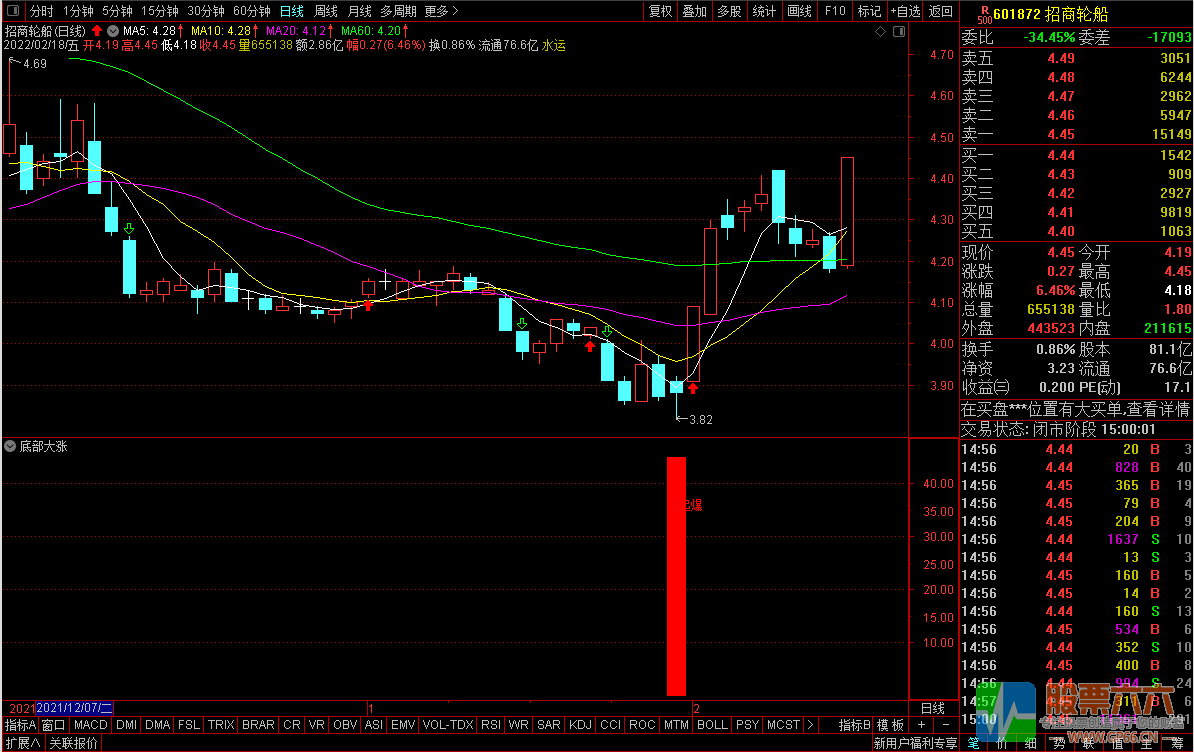Open the 统计 statistics tool
The width and height of the screenshot is (1194, 752).
click(764, 11)
